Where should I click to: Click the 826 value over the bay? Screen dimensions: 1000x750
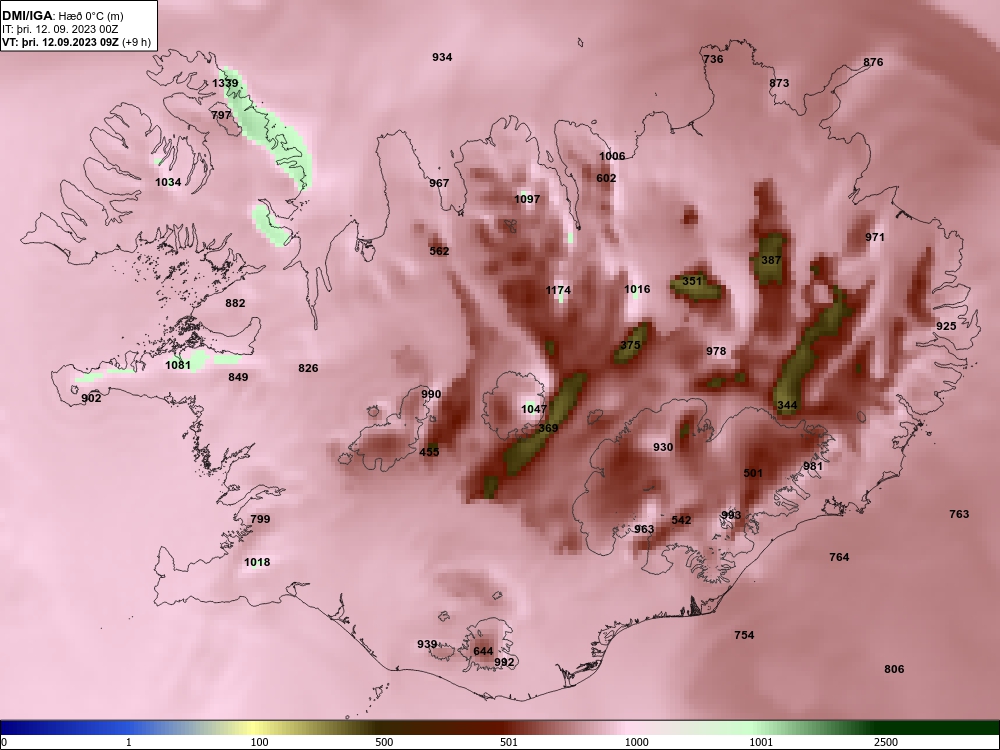coord(308,369)
